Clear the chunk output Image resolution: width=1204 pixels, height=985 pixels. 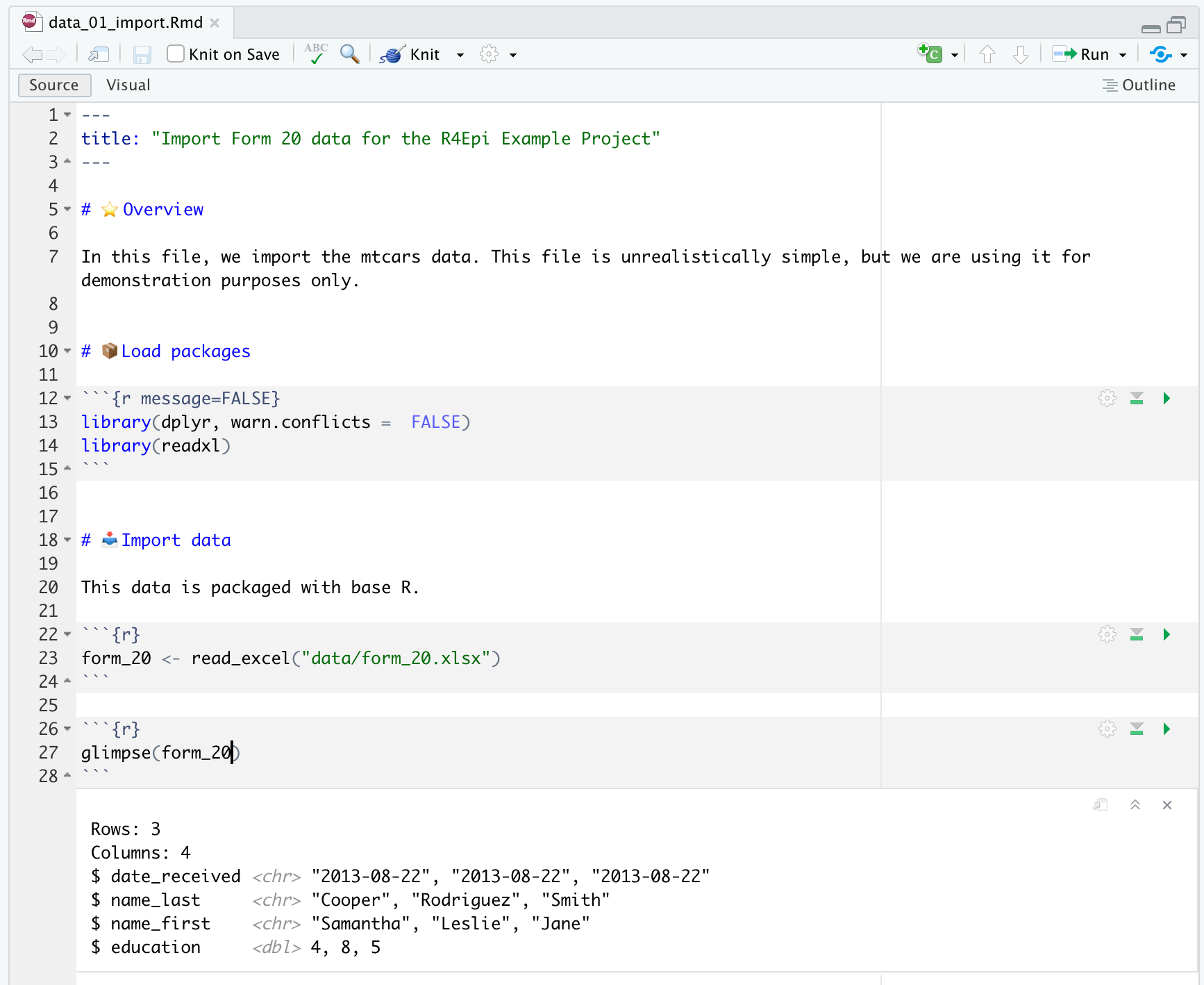pyautogui.click(x=1167, y=805)
